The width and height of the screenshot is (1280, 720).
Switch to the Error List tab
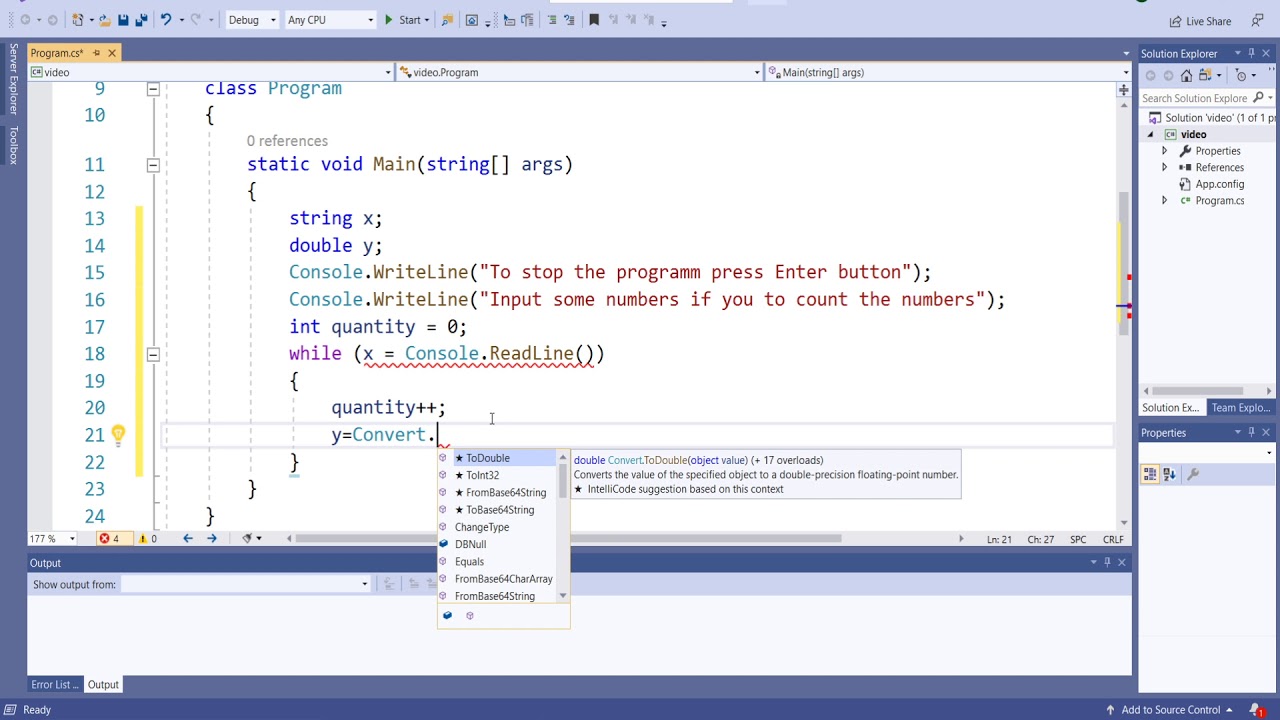pos(54,685)
